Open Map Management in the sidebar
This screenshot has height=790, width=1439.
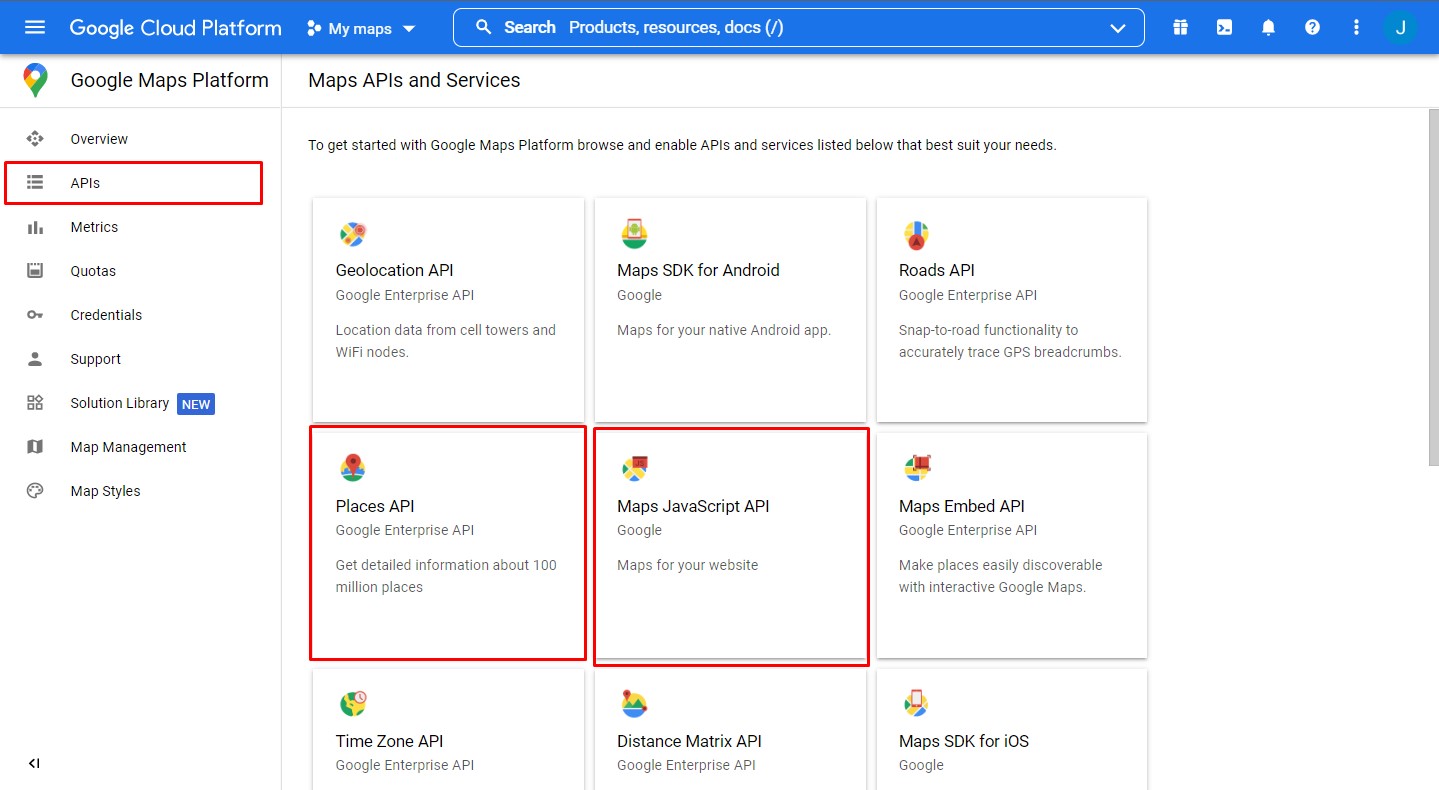coord(128,447)
